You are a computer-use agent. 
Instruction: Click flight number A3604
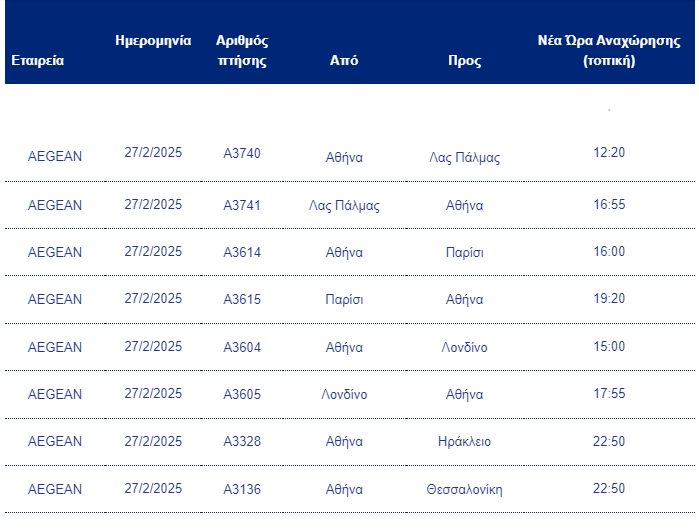[x=242, y=347]
